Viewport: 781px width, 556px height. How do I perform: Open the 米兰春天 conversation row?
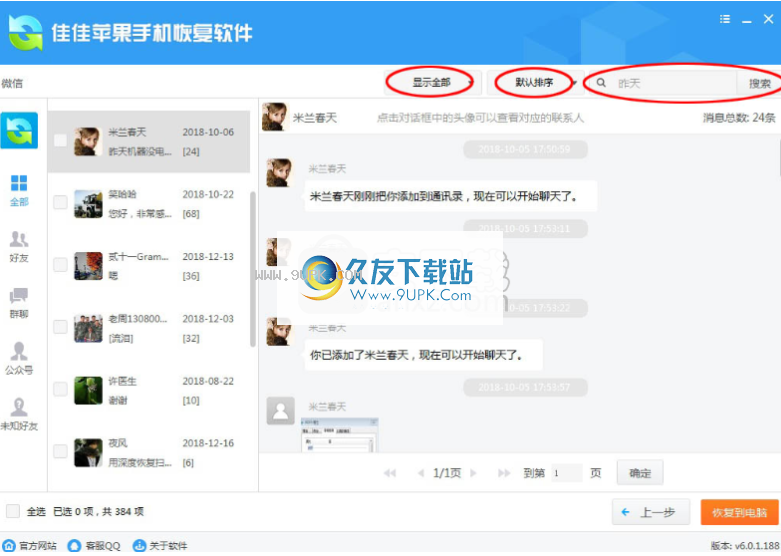pos(149,141)
